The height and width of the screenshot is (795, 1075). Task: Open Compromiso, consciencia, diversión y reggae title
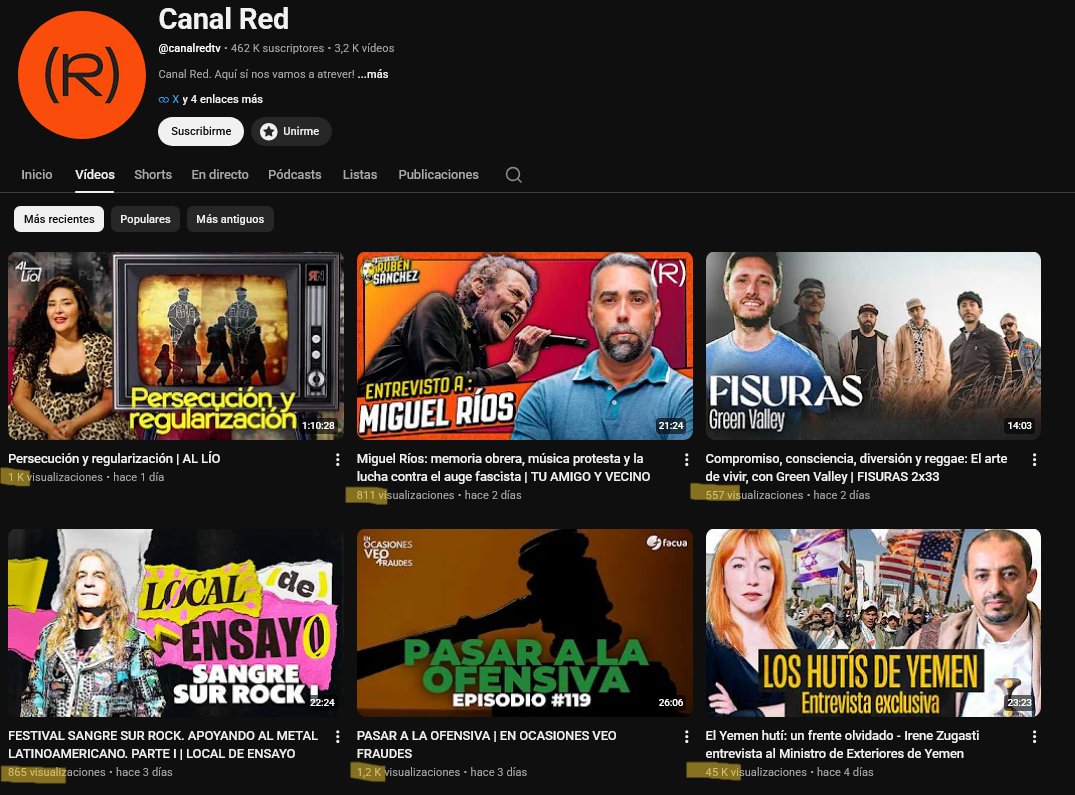click(856, 467)
